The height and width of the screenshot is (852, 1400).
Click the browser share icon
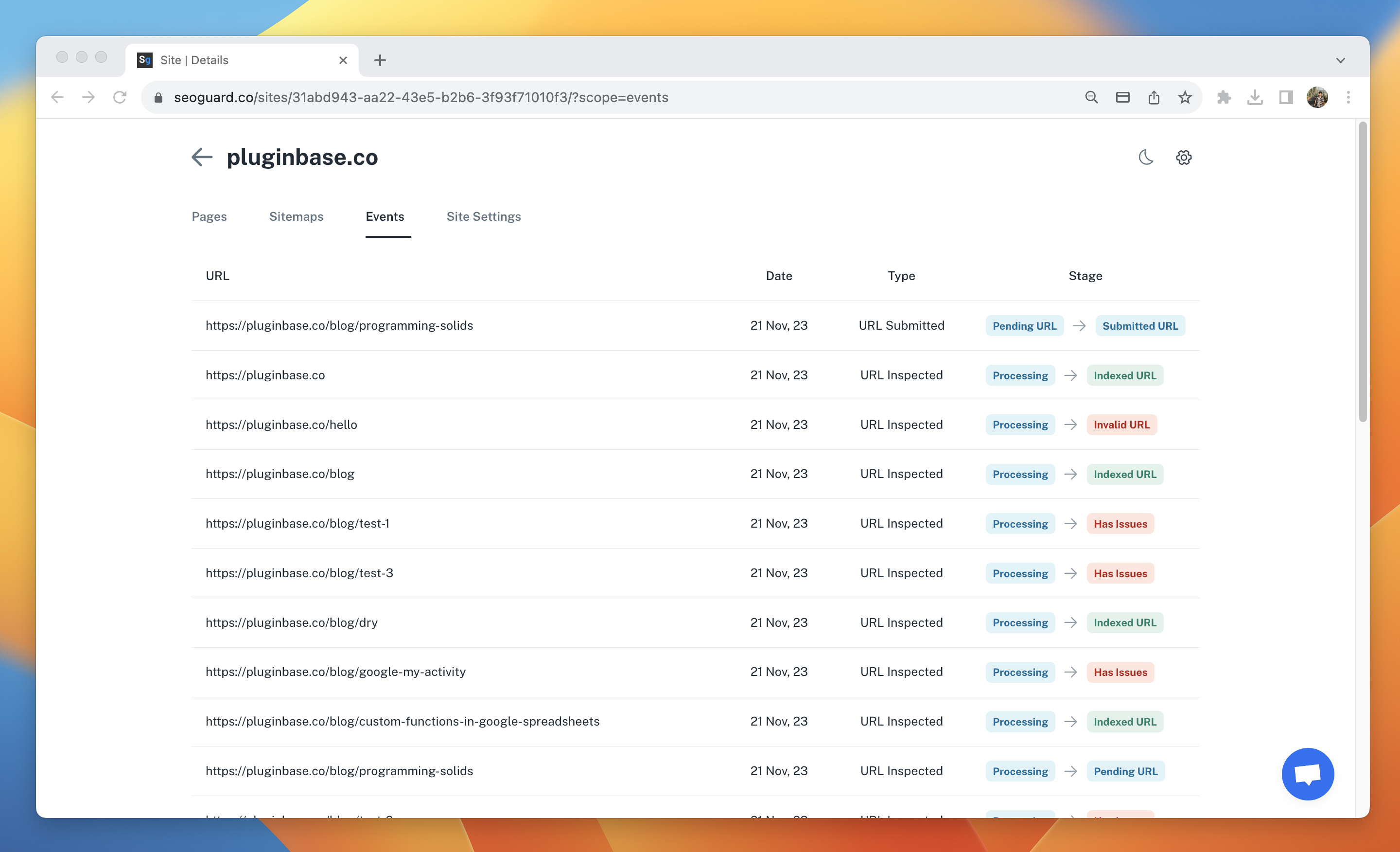click(x=1154, y=98)
